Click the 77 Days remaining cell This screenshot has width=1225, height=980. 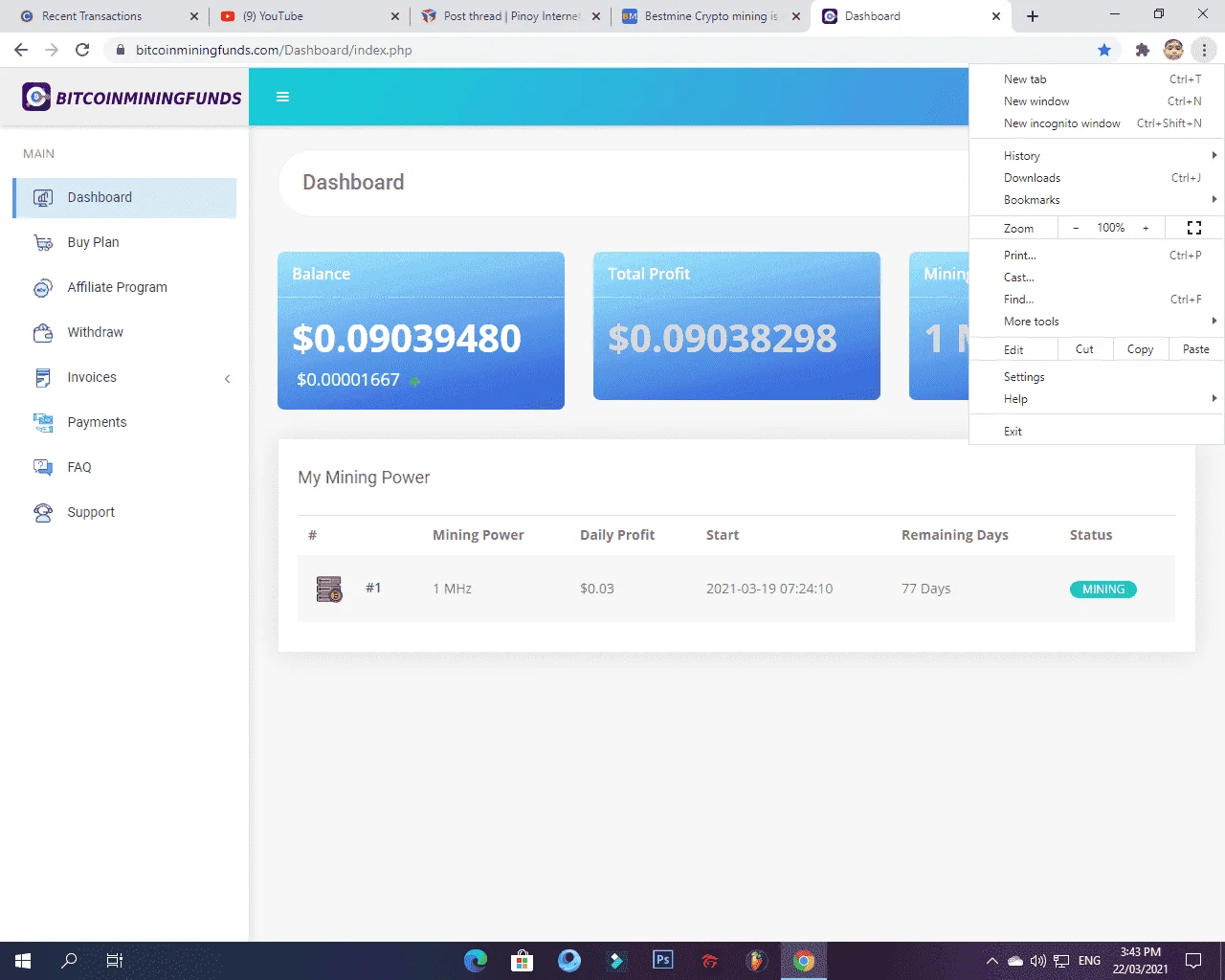[x=926, y=589]
